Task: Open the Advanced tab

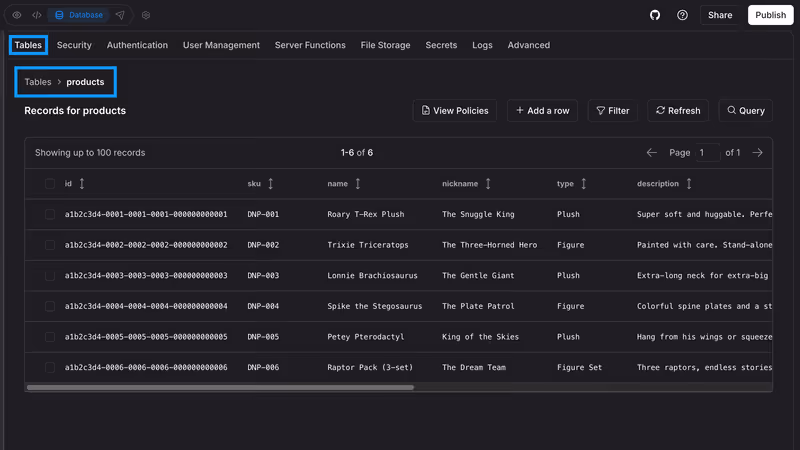Action: point(529,45)
